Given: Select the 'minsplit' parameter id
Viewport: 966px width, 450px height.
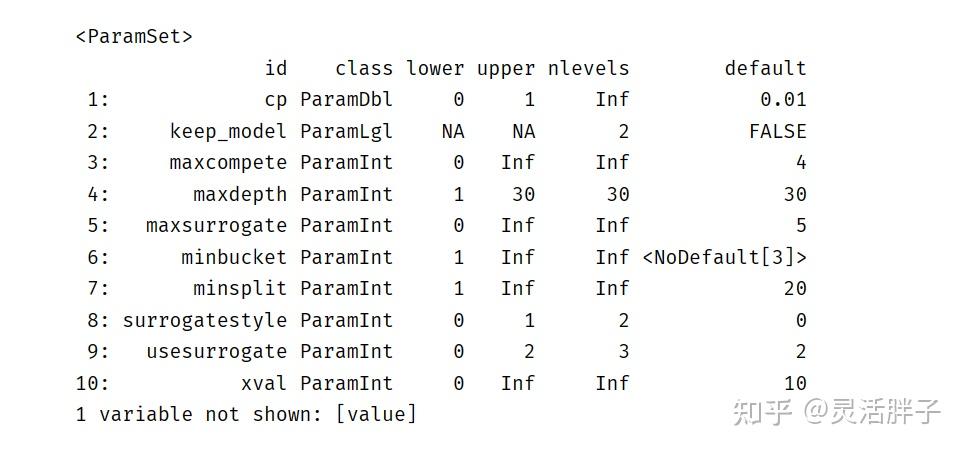Looking at the screenshot, I should coord(240,288).
